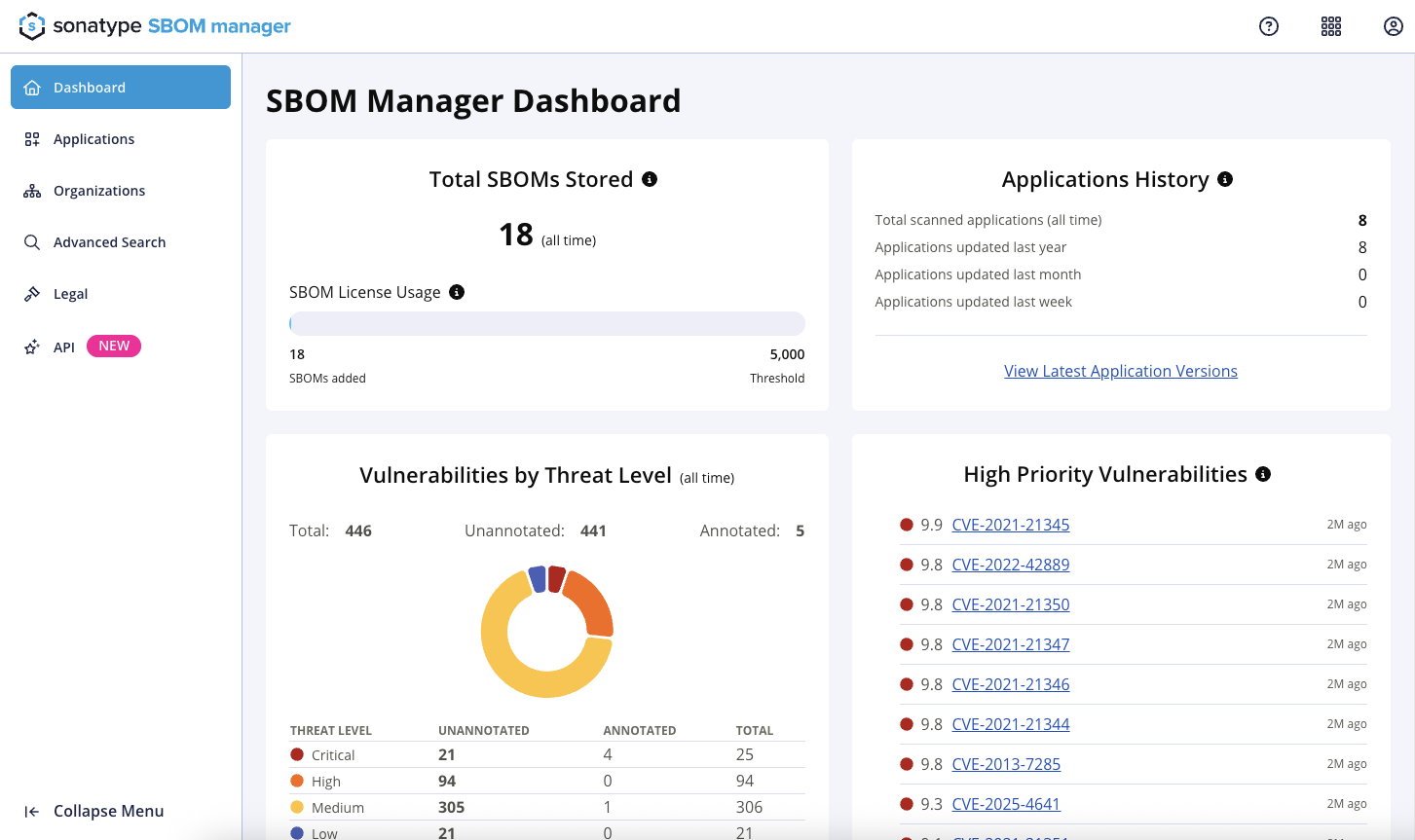Image resolution: width=1415 pixels, height=840 pixels.
Task: Navigate to Advanced Search
Action: coord(121,242)
